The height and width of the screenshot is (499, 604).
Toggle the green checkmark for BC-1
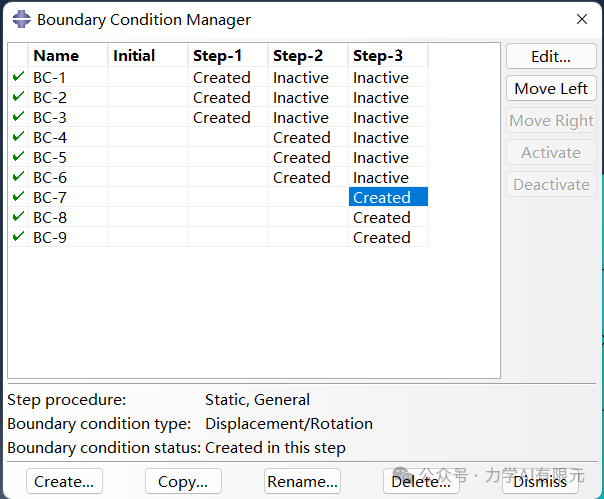(18, 77)
